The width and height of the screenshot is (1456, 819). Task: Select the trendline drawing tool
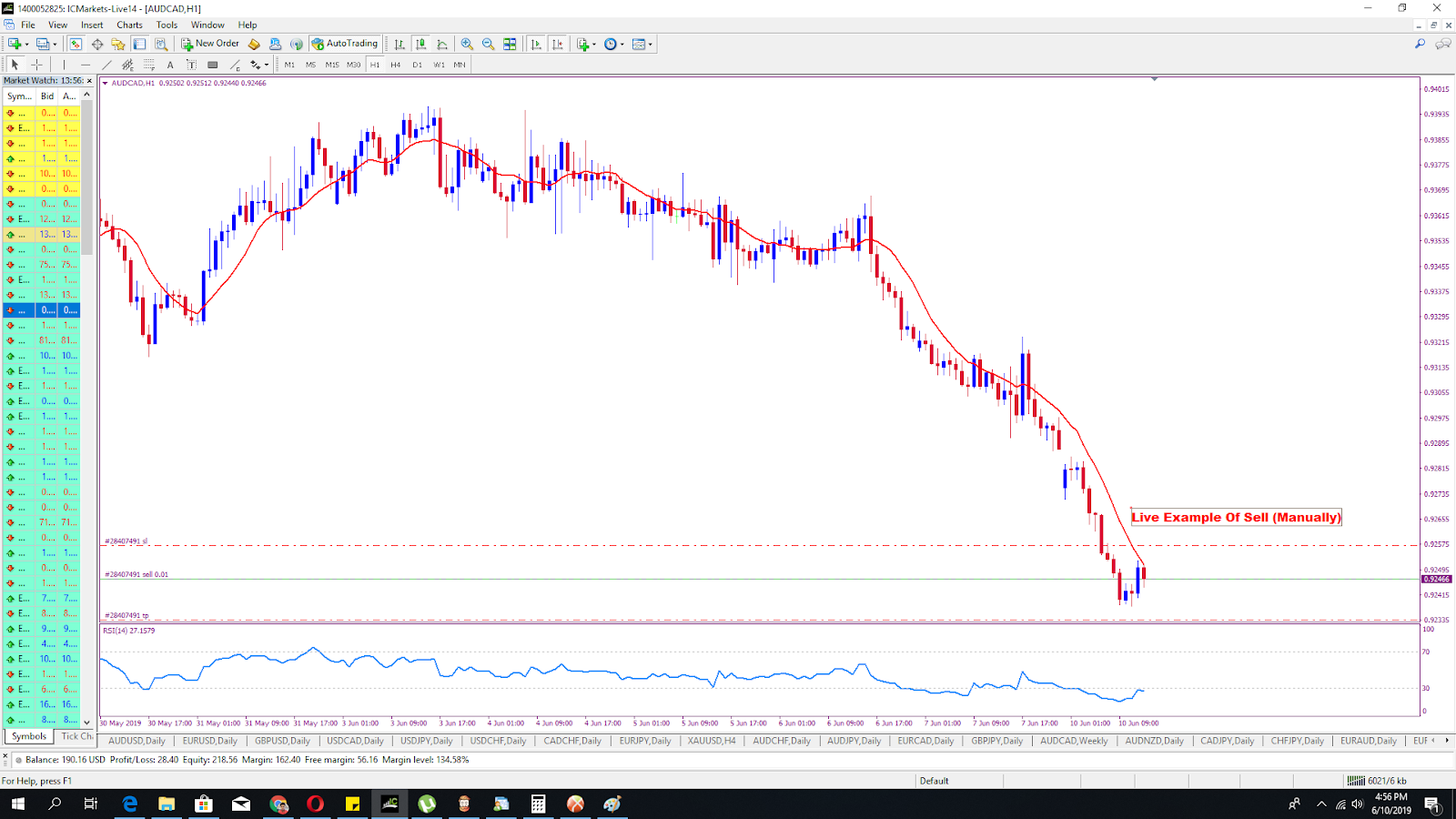pyautogui.click(x=106, y=65)
